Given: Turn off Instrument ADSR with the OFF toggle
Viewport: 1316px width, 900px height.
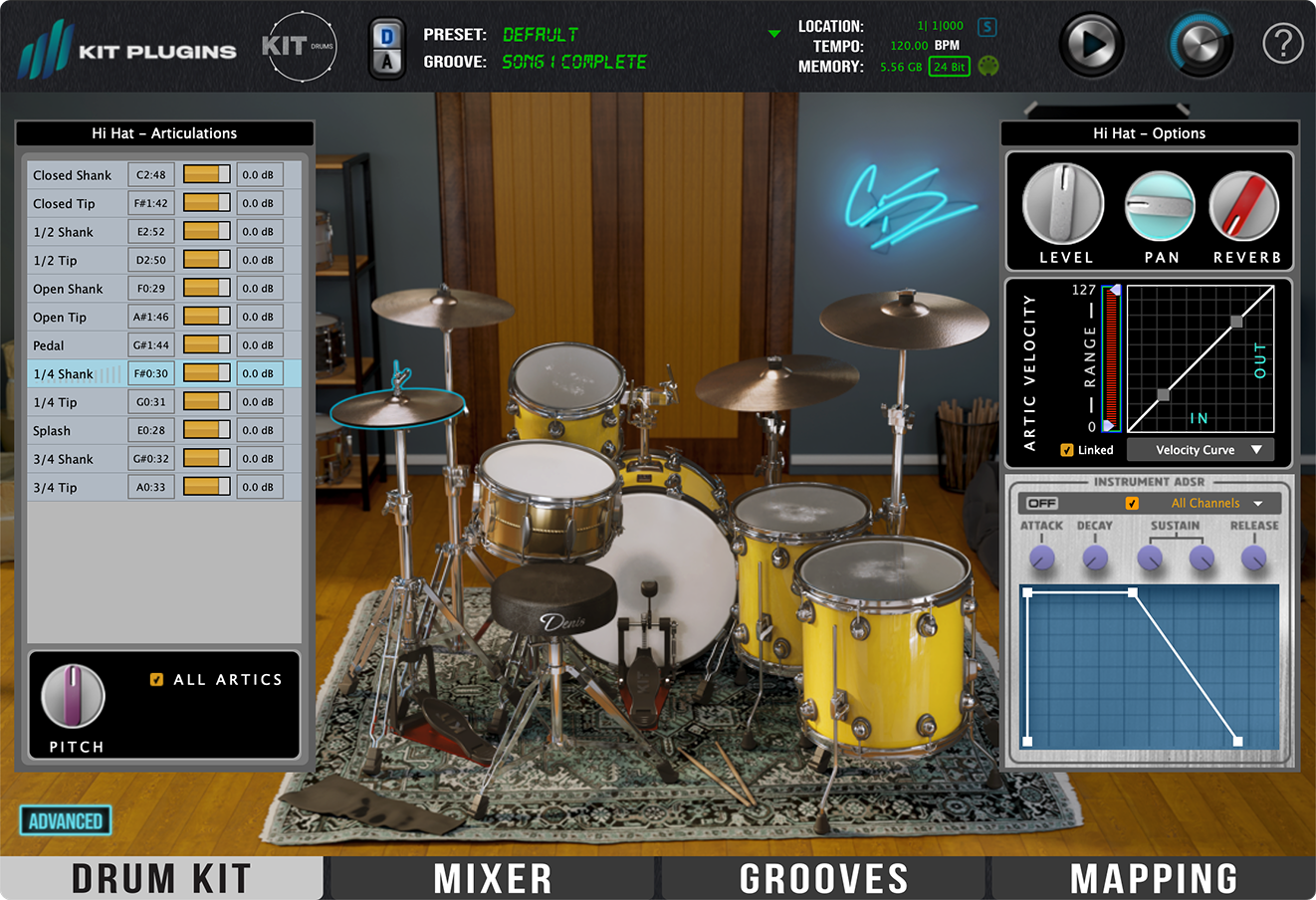Looking at the screenshot, I should (x=1041, y=503).
